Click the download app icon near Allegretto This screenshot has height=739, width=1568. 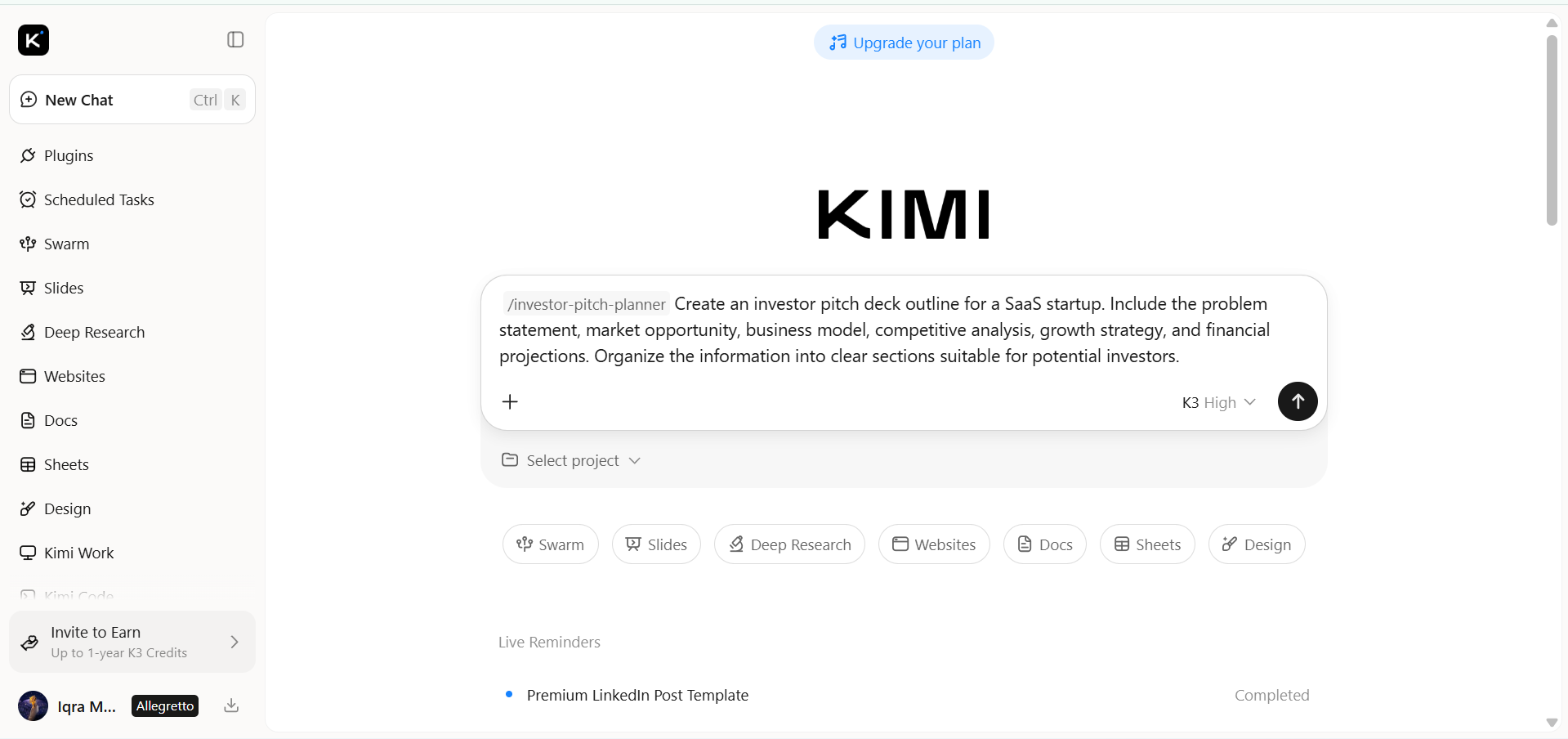pyautogui.click(x=231, y=705)
